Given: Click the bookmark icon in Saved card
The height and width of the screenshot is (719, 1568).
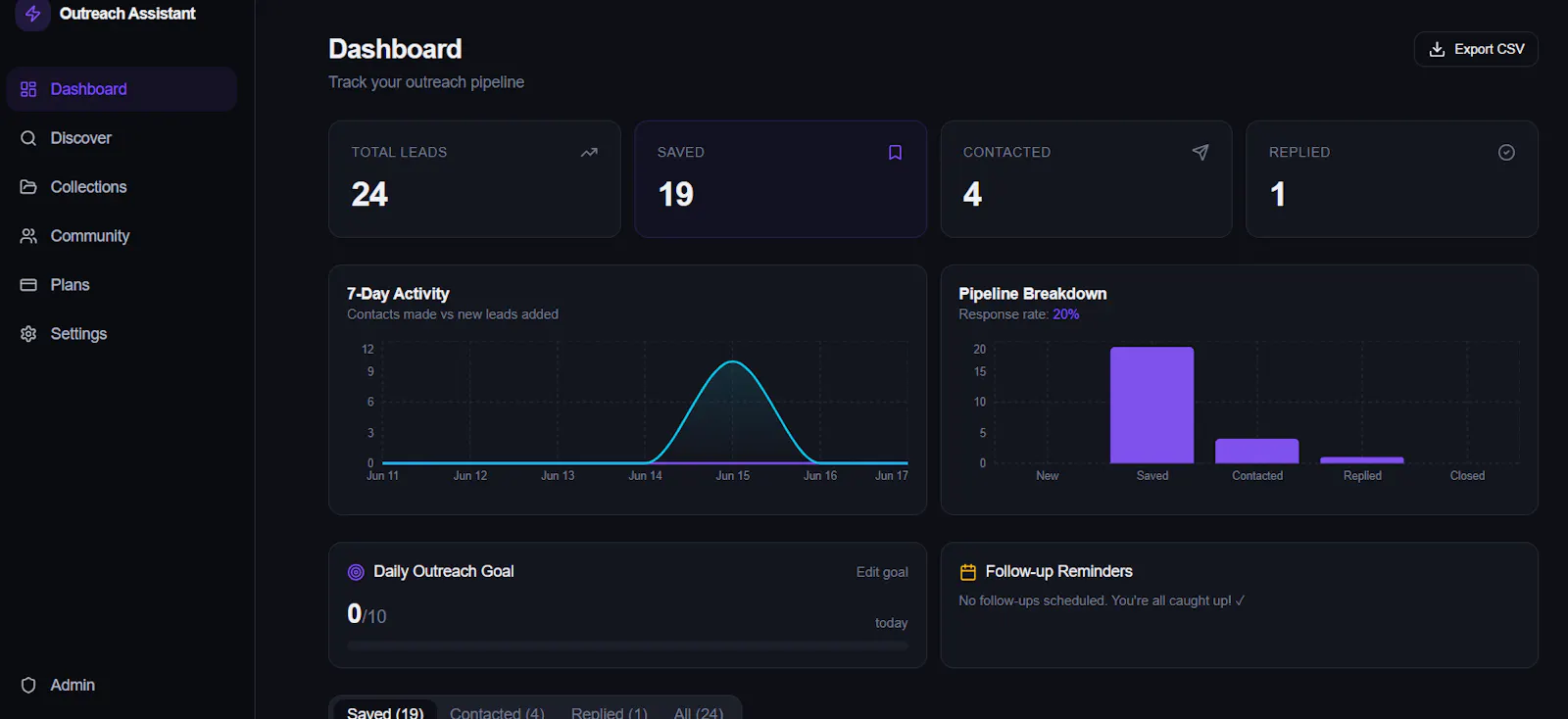Looking at the screenshot, I should pos(895,152).
